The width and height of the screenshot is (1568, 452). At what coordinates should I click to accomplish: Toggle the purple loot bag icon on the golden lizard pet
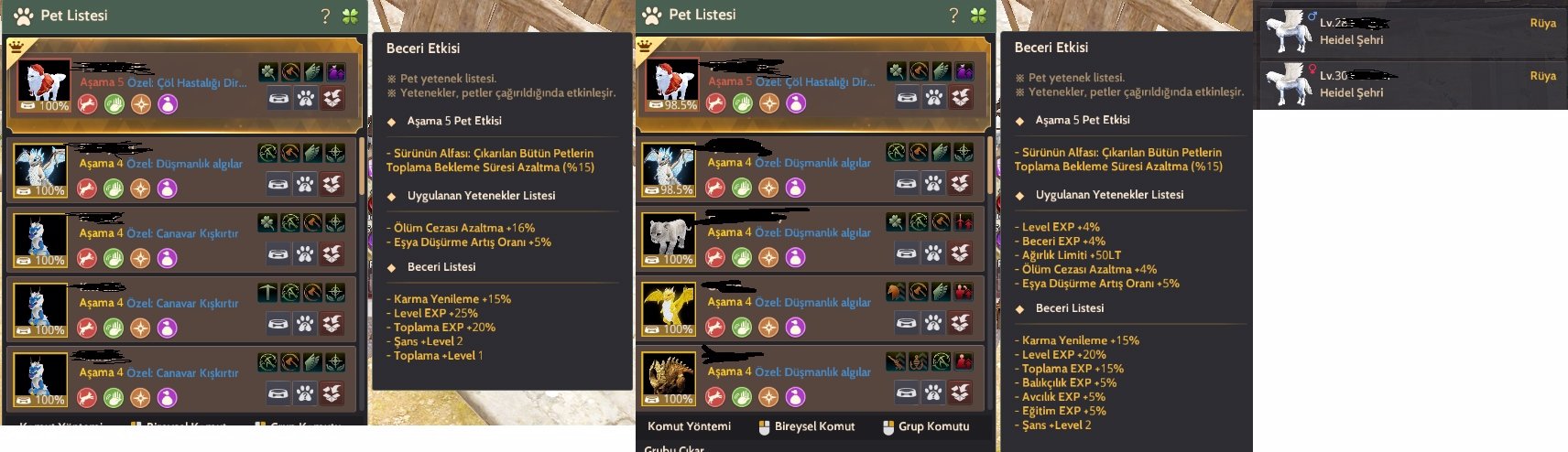(795, 396)
